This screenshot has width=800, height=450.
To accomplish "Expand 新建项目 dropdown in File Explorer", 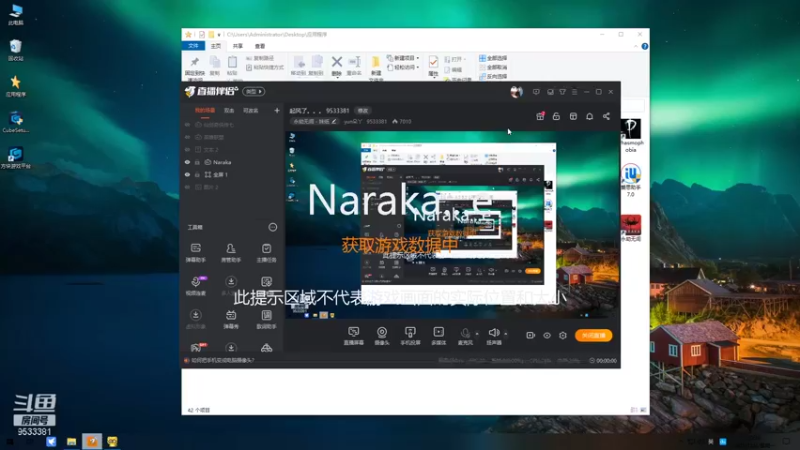I will [x=403, y=58].
